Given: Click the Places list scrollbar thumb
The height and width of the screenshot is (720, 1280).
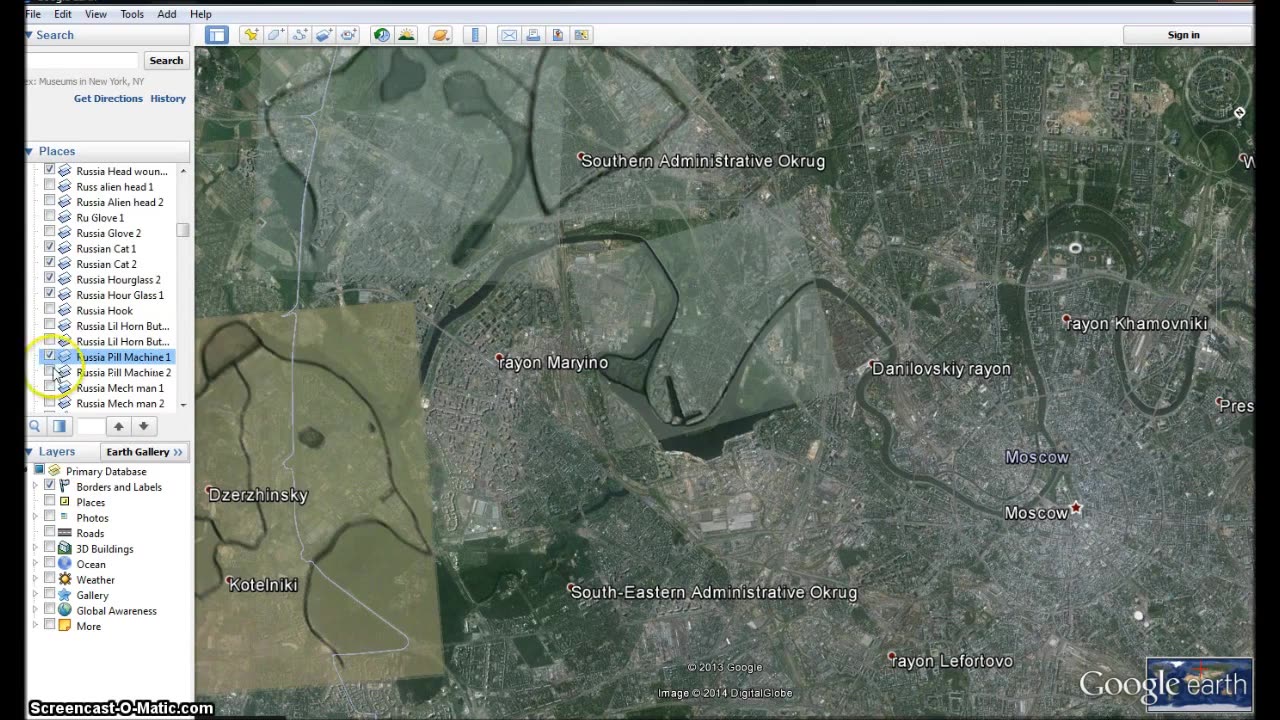Looking at the screenshot, I should coord(182,230).
